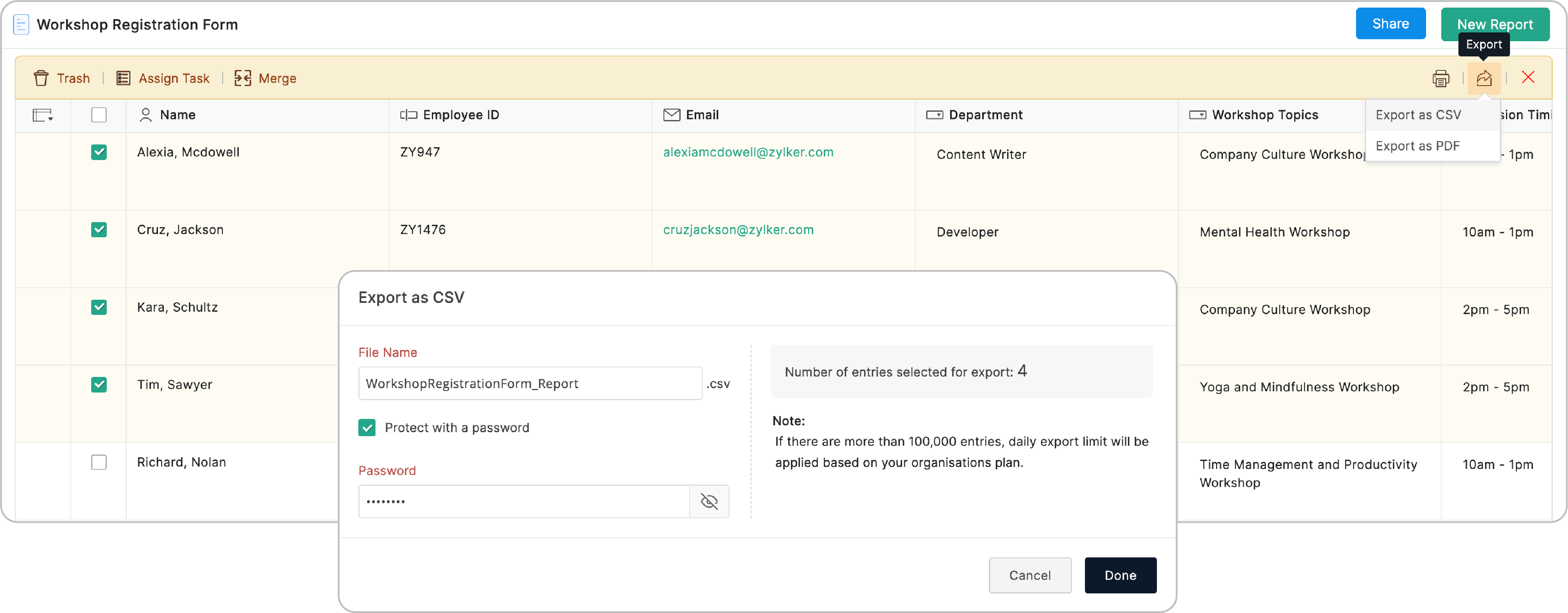Click the Share button
Screen dimensions: 1568x613
[1390, 24]
